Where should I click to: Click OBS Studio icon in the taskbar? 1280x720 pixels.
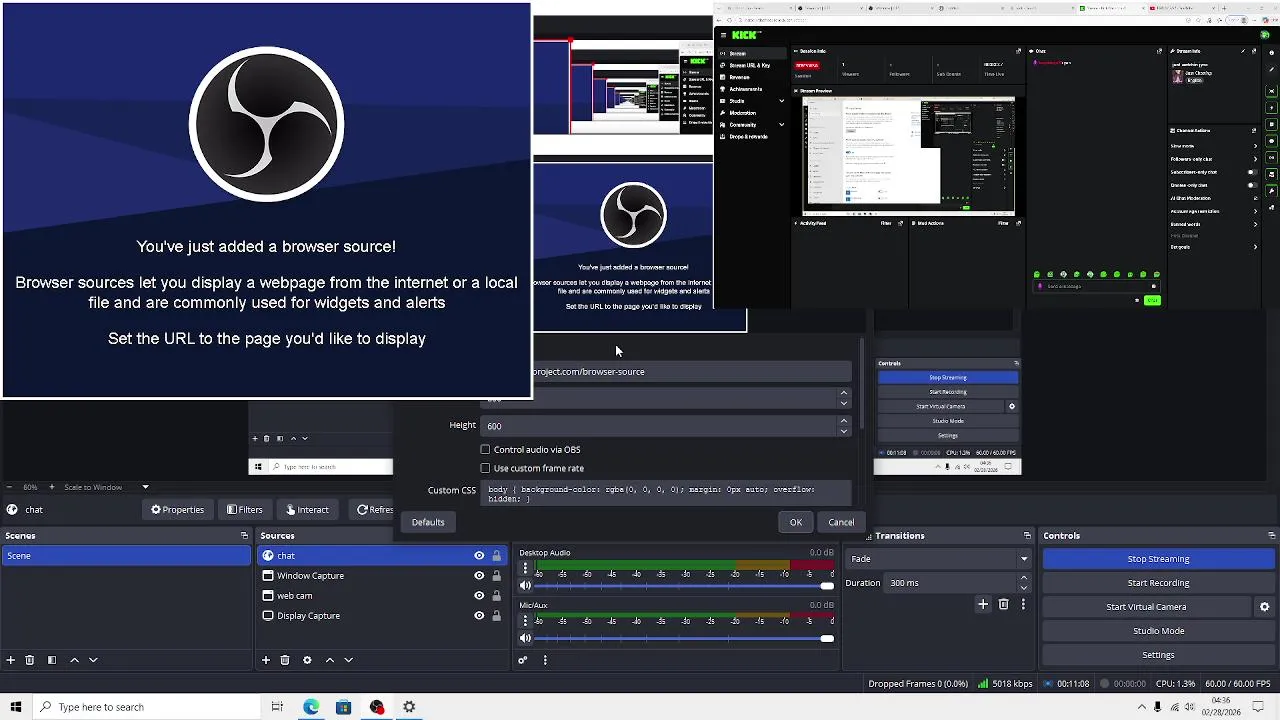(x=377, y=707)
